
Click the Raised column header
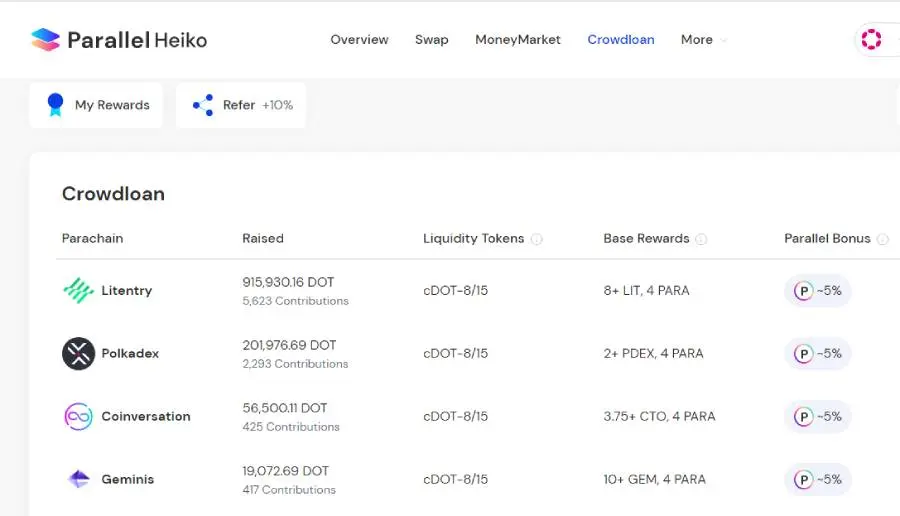pos(263,238)
